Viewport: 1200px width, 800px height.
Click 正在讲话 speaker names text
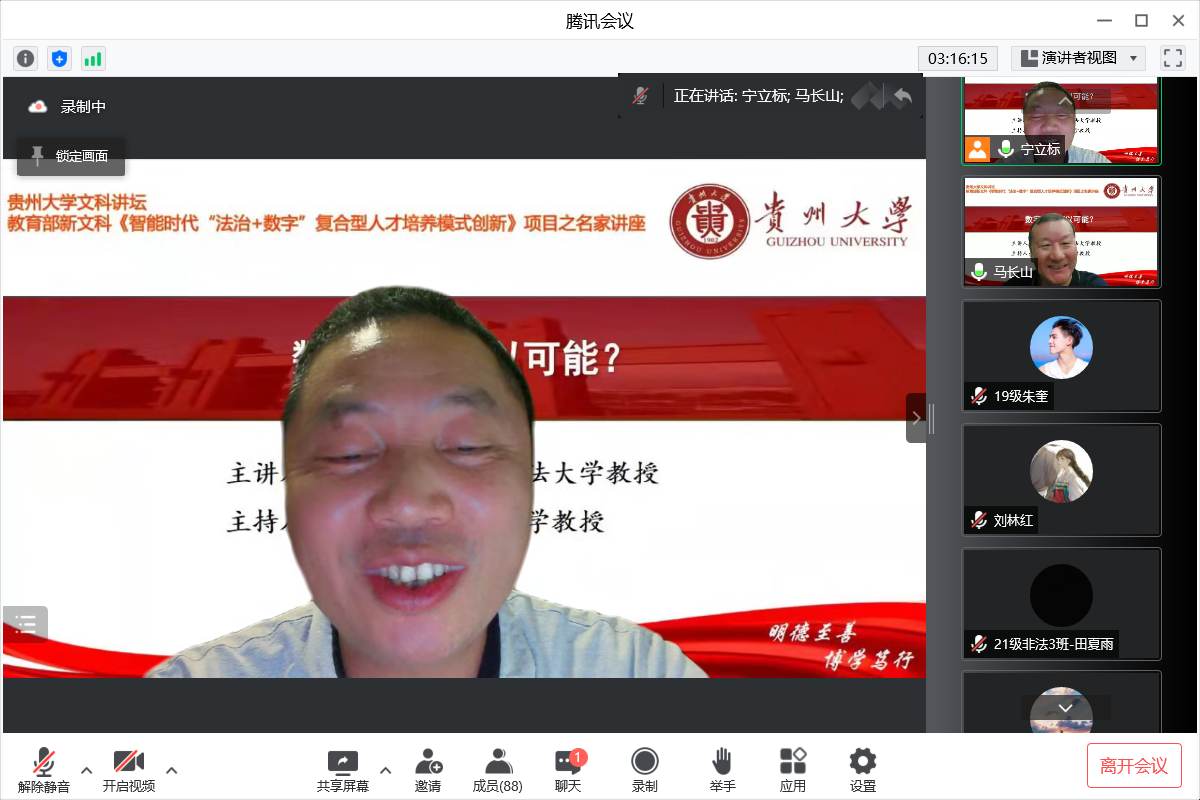click(x=759, y=96)
